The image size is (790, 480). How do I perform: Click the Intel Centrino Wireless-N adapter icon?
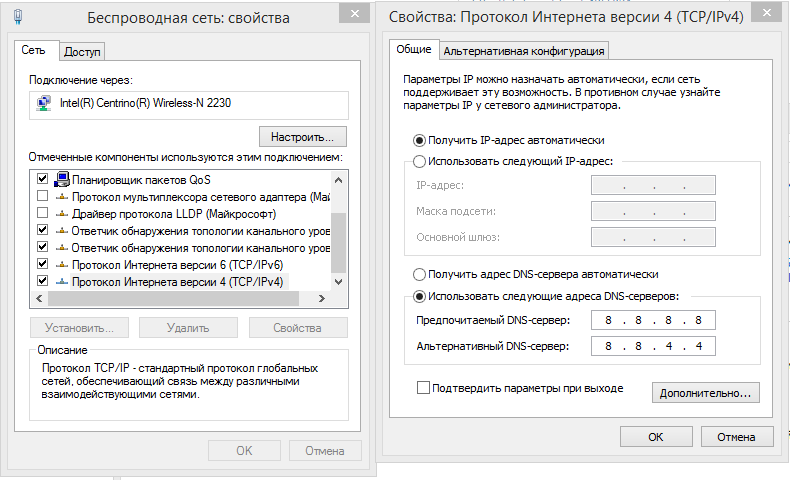point(44,103)
